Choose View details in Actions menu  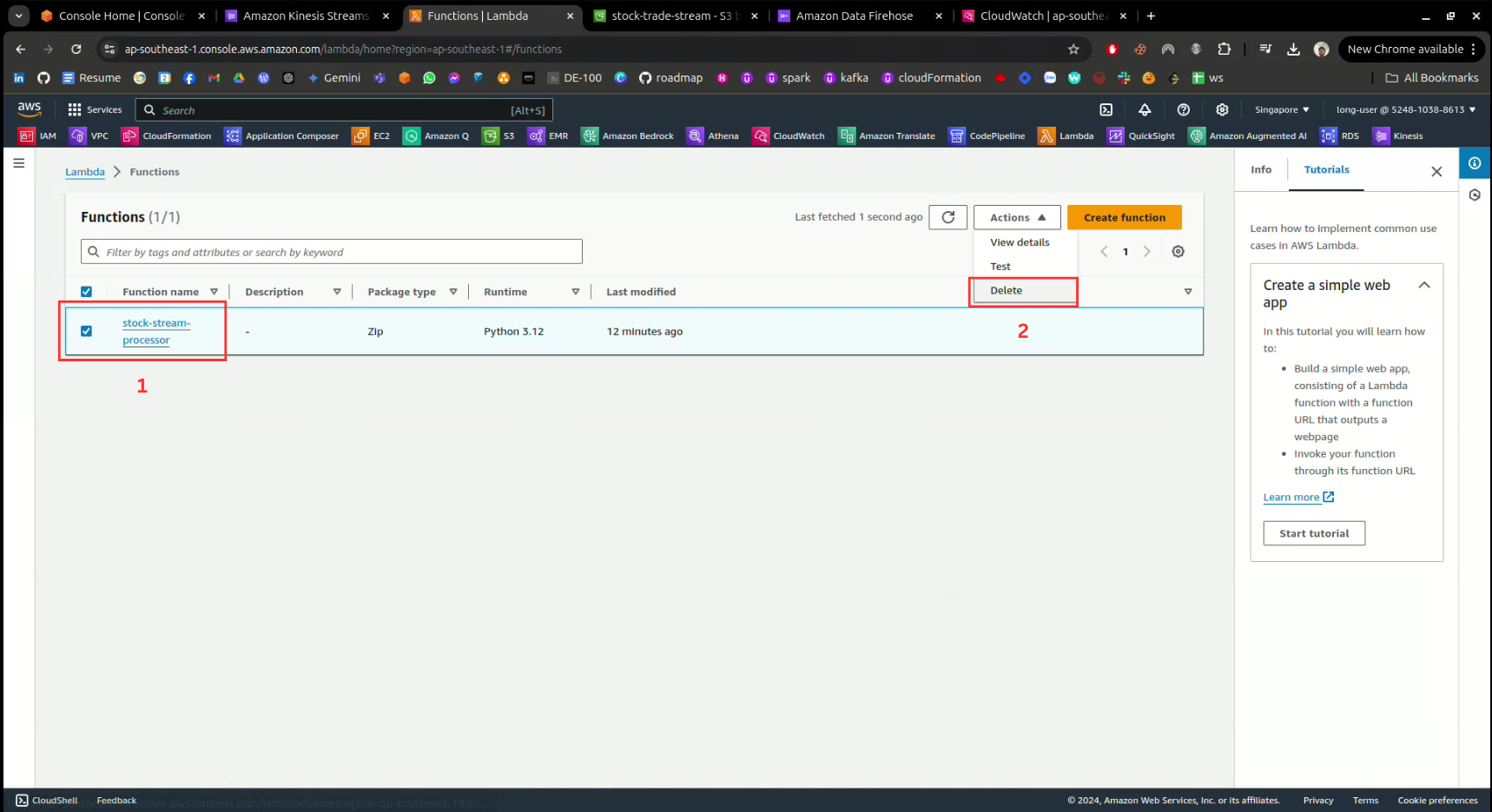[1020, 243]
